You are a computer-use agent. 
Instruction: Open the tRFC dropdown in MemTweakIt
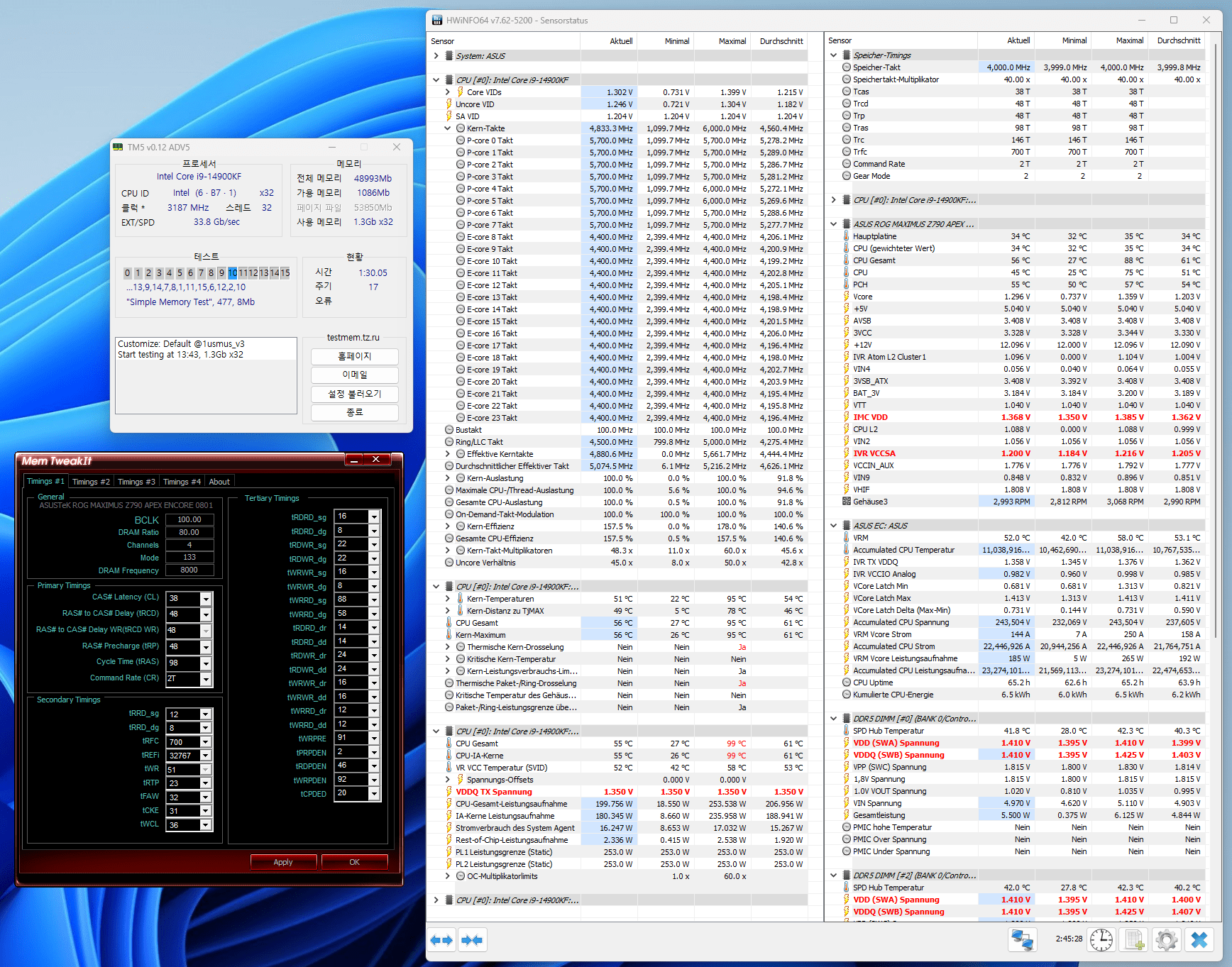[x=206, y=742]
